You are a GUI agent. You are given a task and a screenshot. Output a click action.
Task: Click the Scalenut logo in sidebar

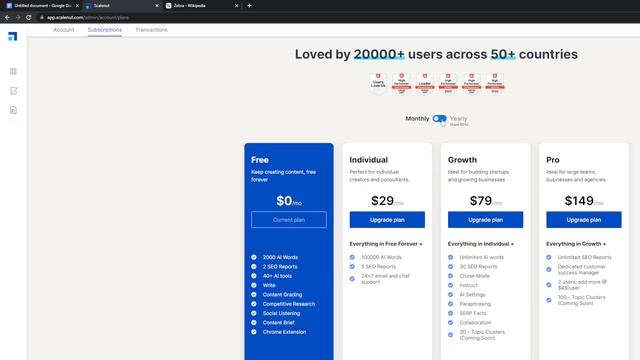pyautogui.click(x=13, y=36)
